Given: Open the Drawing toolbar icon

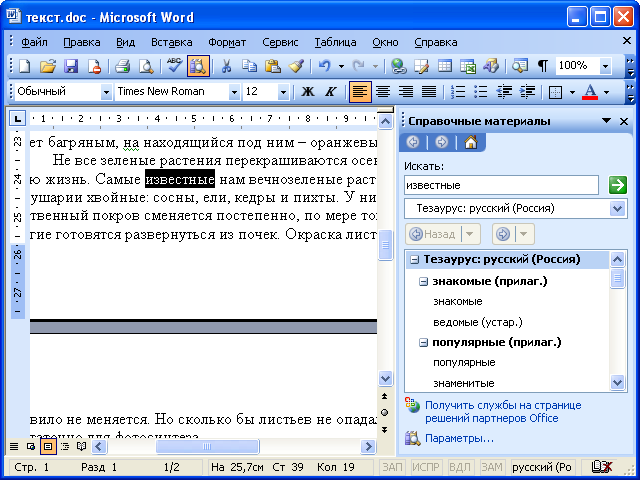Looking at the screenshot, I should point(491,66).
